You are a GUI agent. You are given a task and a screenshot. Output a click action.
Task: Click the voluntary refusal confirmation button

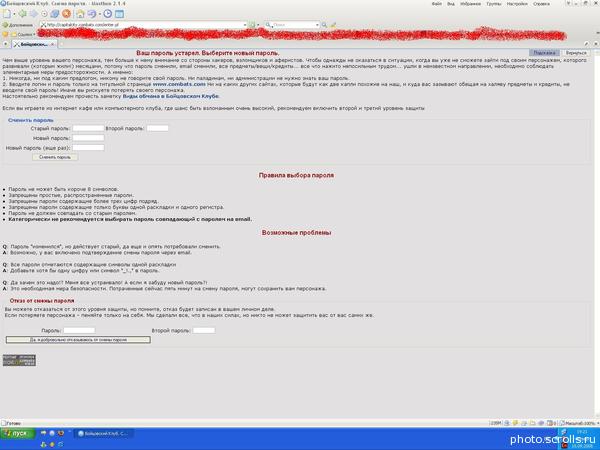(78, 340)
